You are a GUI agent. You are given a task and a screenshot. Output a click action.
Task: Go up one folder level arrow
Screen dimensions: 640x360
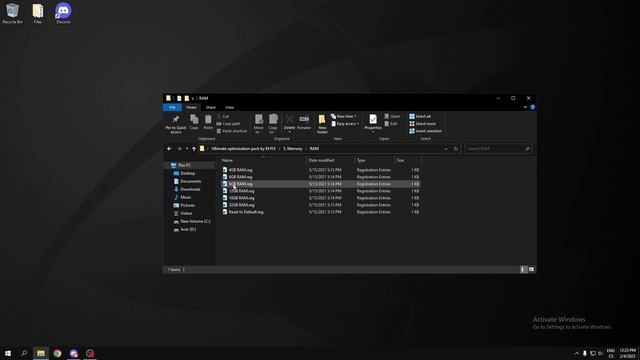point(194,149)
